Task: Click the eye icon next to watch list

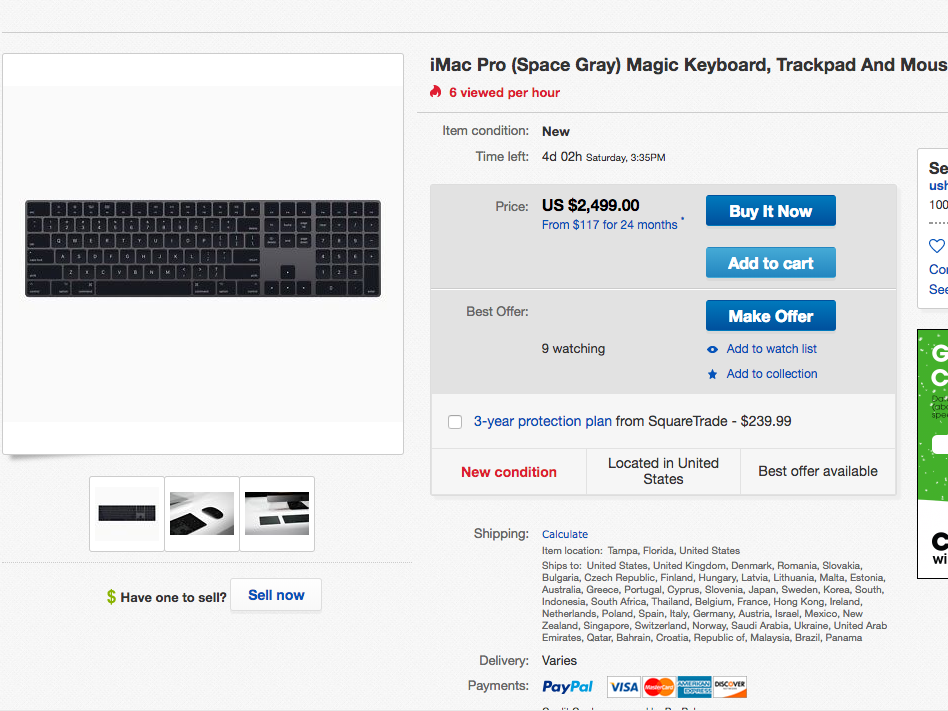Action: tap(713, 349)
